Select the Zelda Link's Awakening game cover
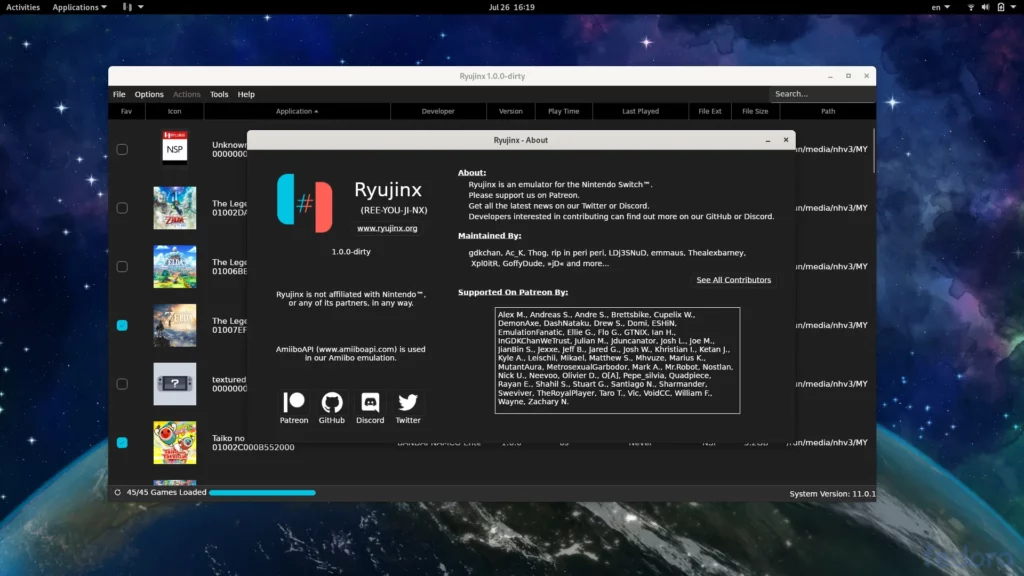Screen dimensions: 1024x576 tap(174, 266)
